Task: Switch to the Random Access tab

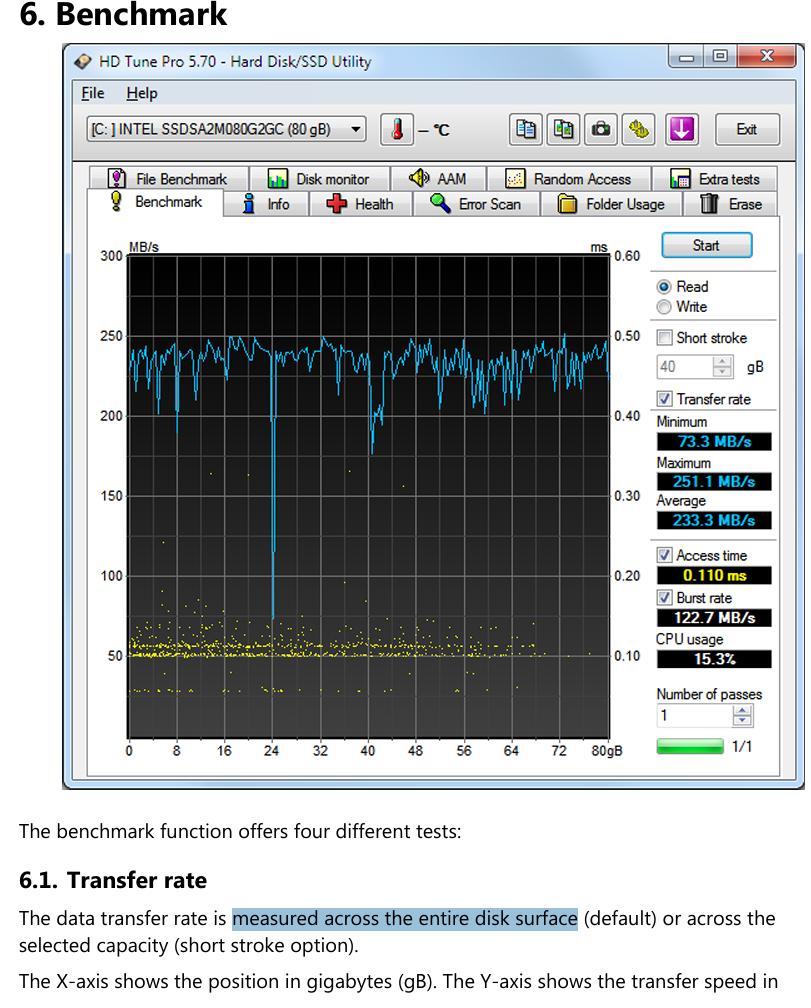Action: (569, 179)
